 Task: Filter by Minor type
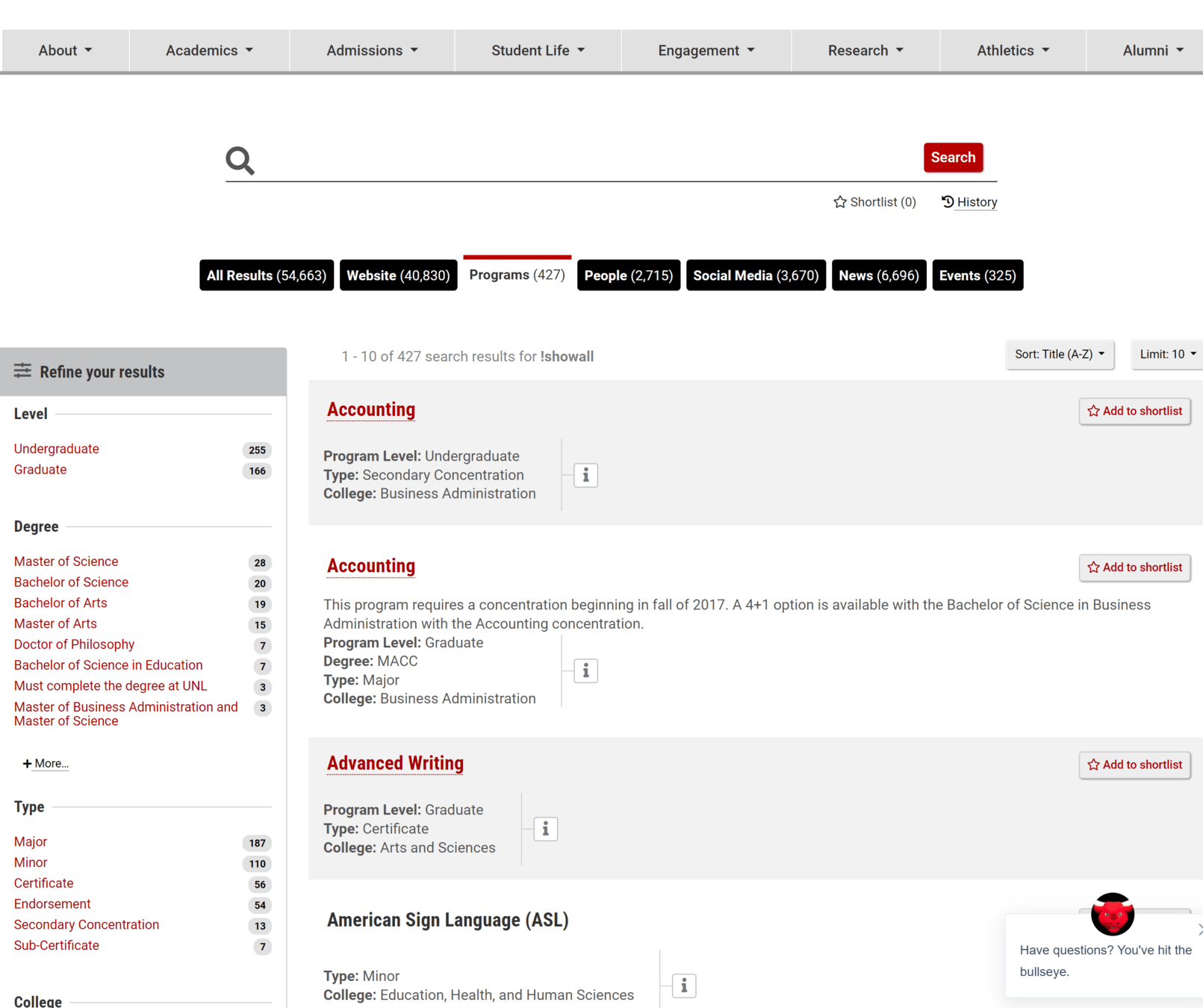point(31,862)
